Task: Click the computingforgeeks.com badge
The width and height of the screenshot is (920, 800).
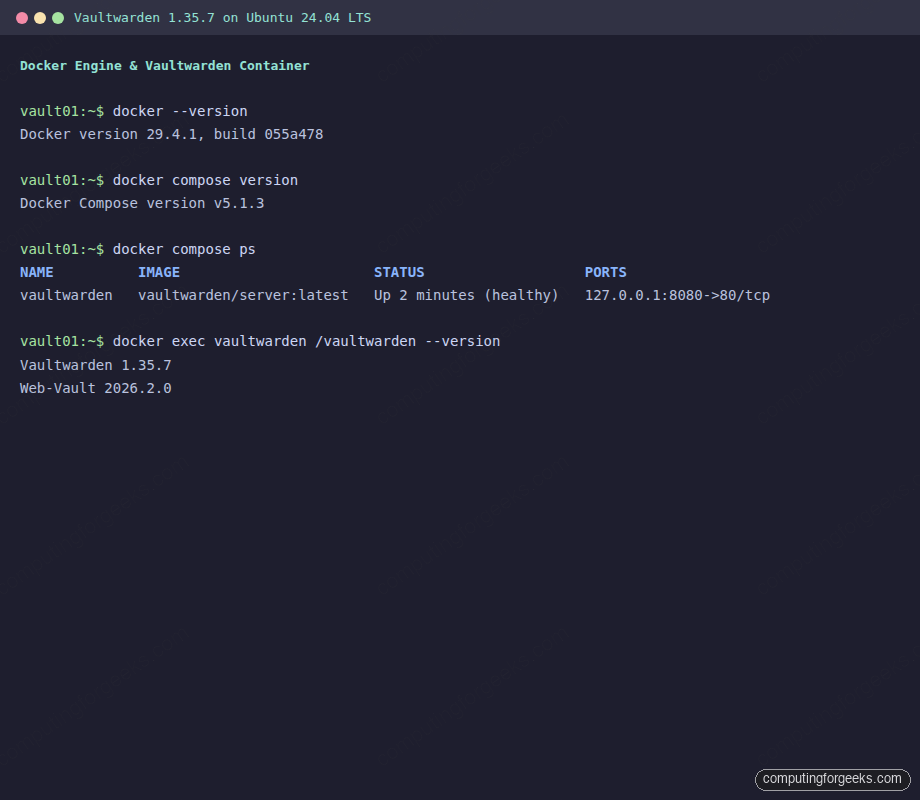Action: 832,779
